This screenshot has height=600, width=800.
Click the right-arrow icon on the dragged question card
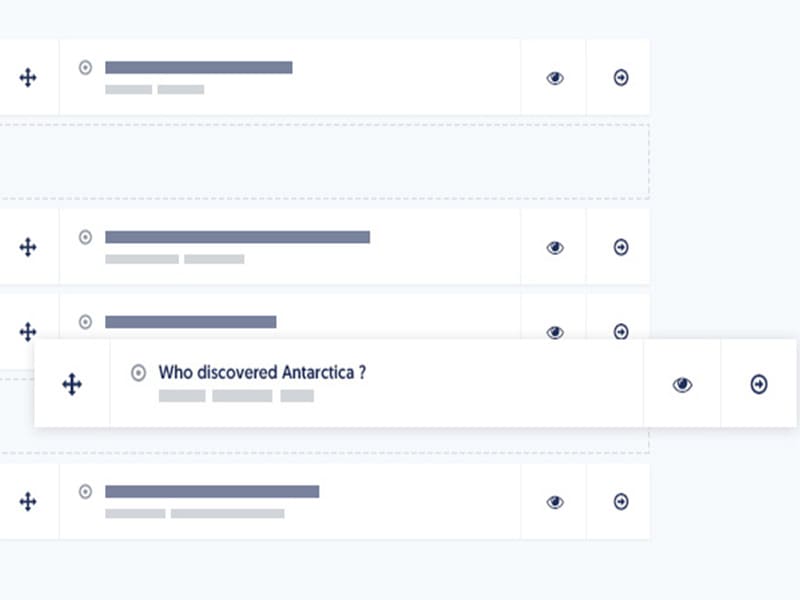point(758,383)
